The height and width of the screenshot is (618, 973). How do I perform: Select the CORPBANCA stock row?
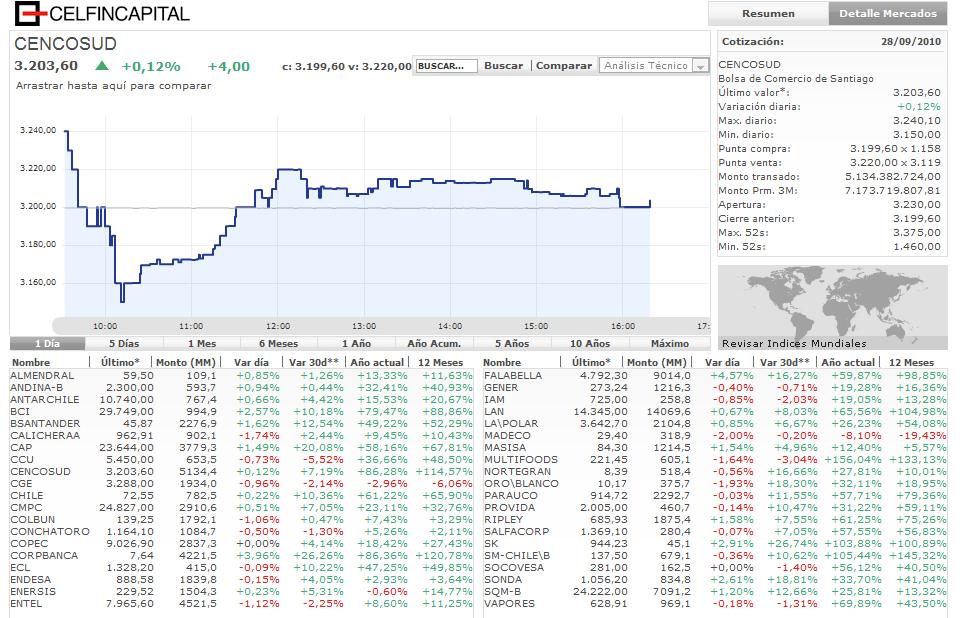241,555
